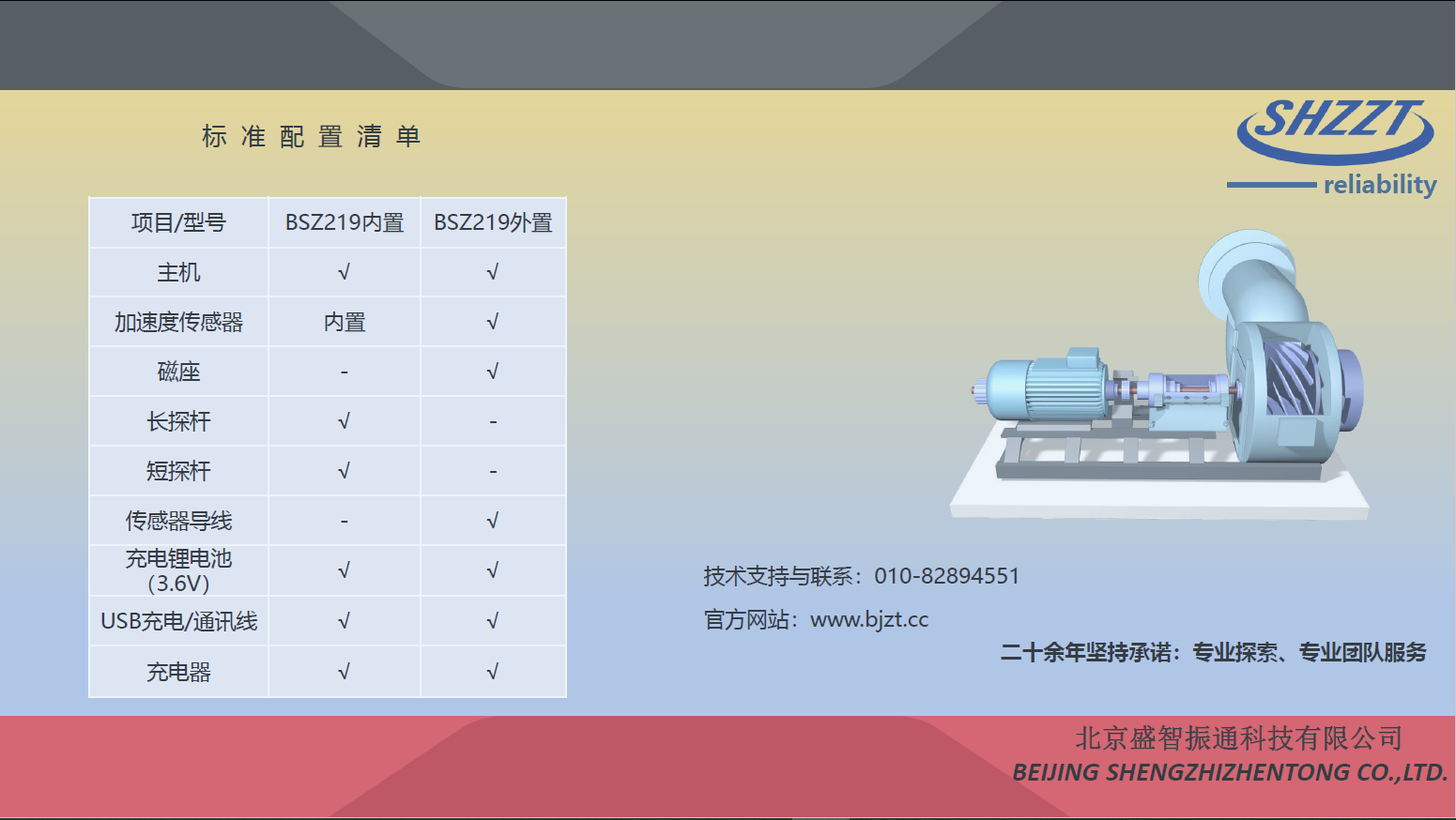Screen dimensions: 1456x820
Task: Select the column header BSZ219内置
Action: [345, 222]
